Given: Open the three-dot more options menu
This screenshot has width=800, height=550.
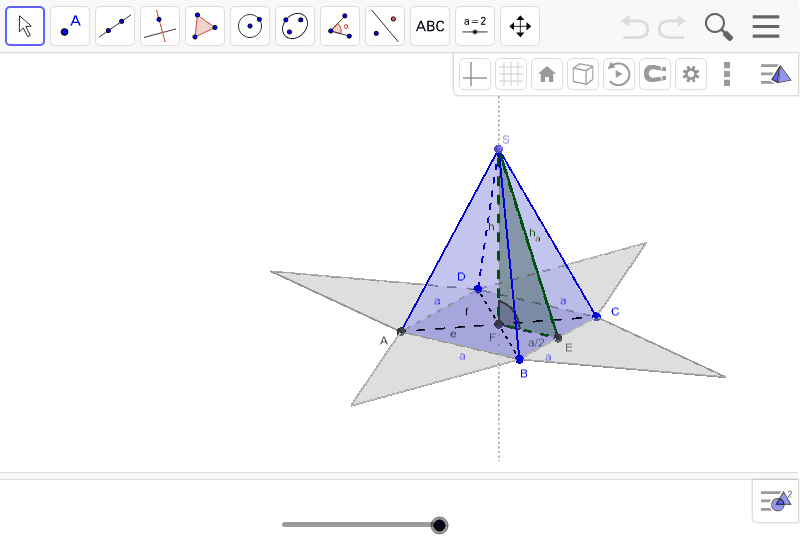Looking at the screenshot, I should click(727, 74).
